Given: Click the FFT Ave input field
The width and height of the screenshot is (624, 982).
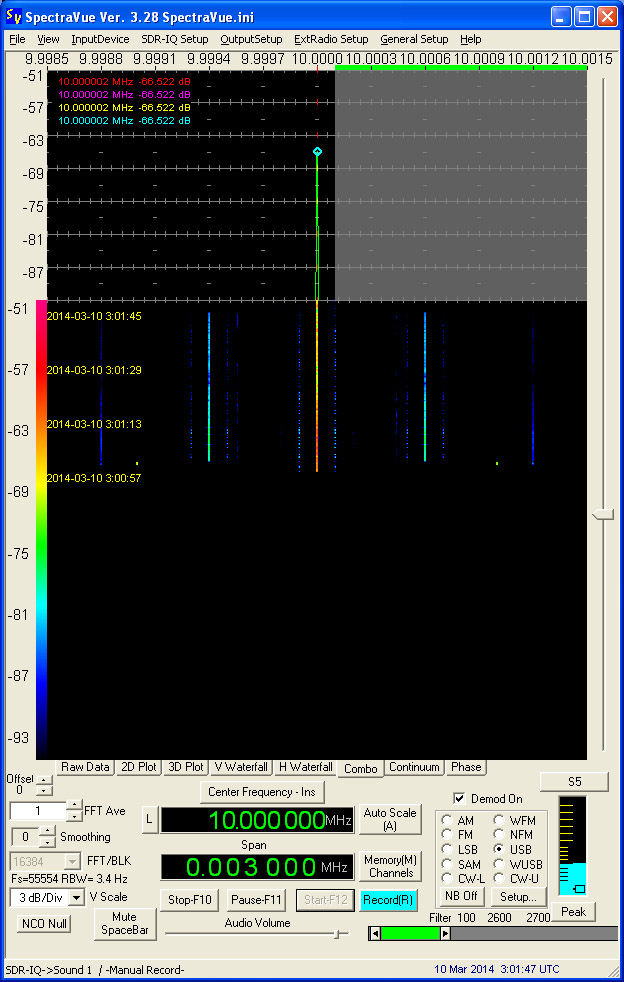Looking at the screenshot, I should click(x=38, y=811).
